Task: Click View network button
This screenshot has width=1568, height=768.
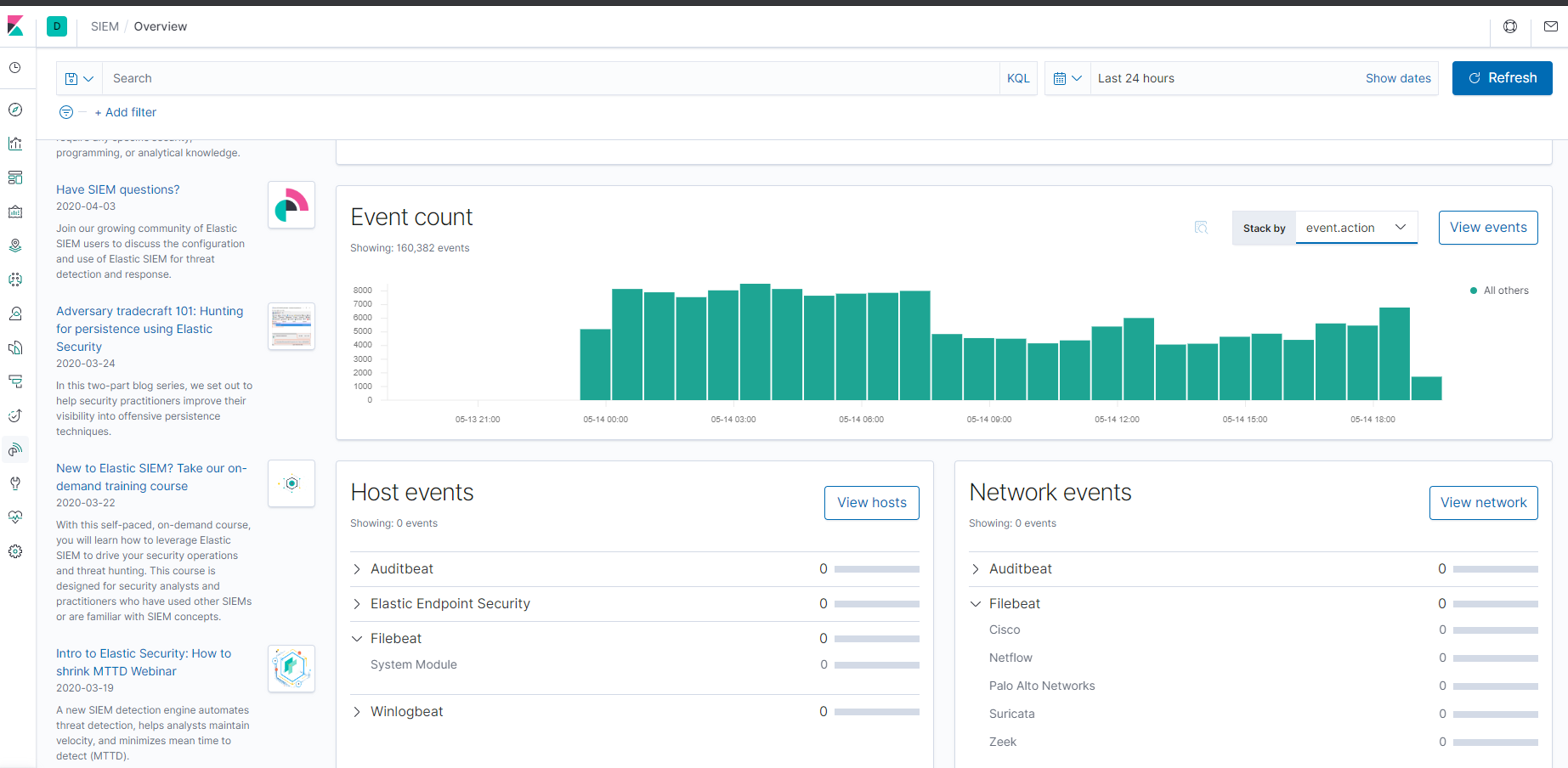Action: click(x=1484, y=503)
